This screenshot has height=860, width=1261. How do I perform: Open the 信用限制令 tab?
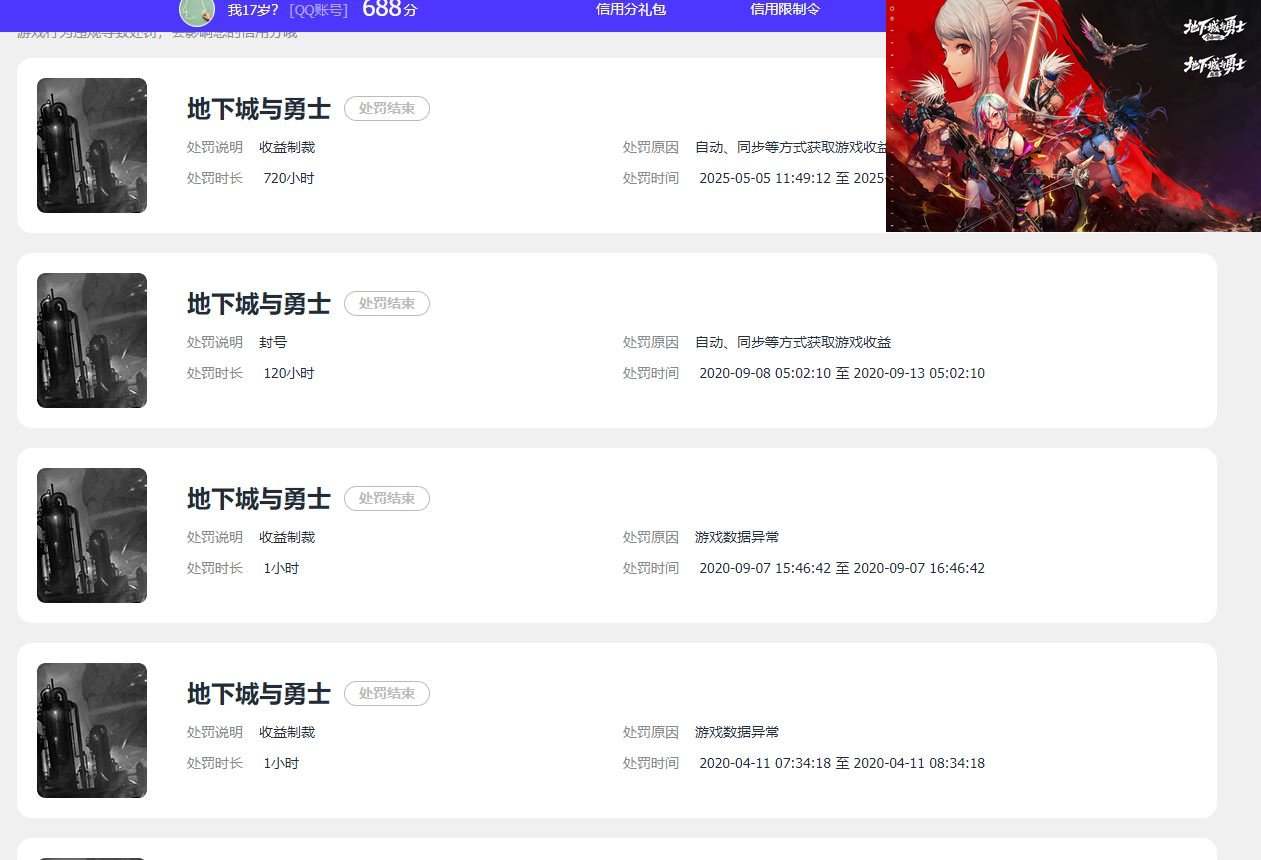[x=785, y=9]
